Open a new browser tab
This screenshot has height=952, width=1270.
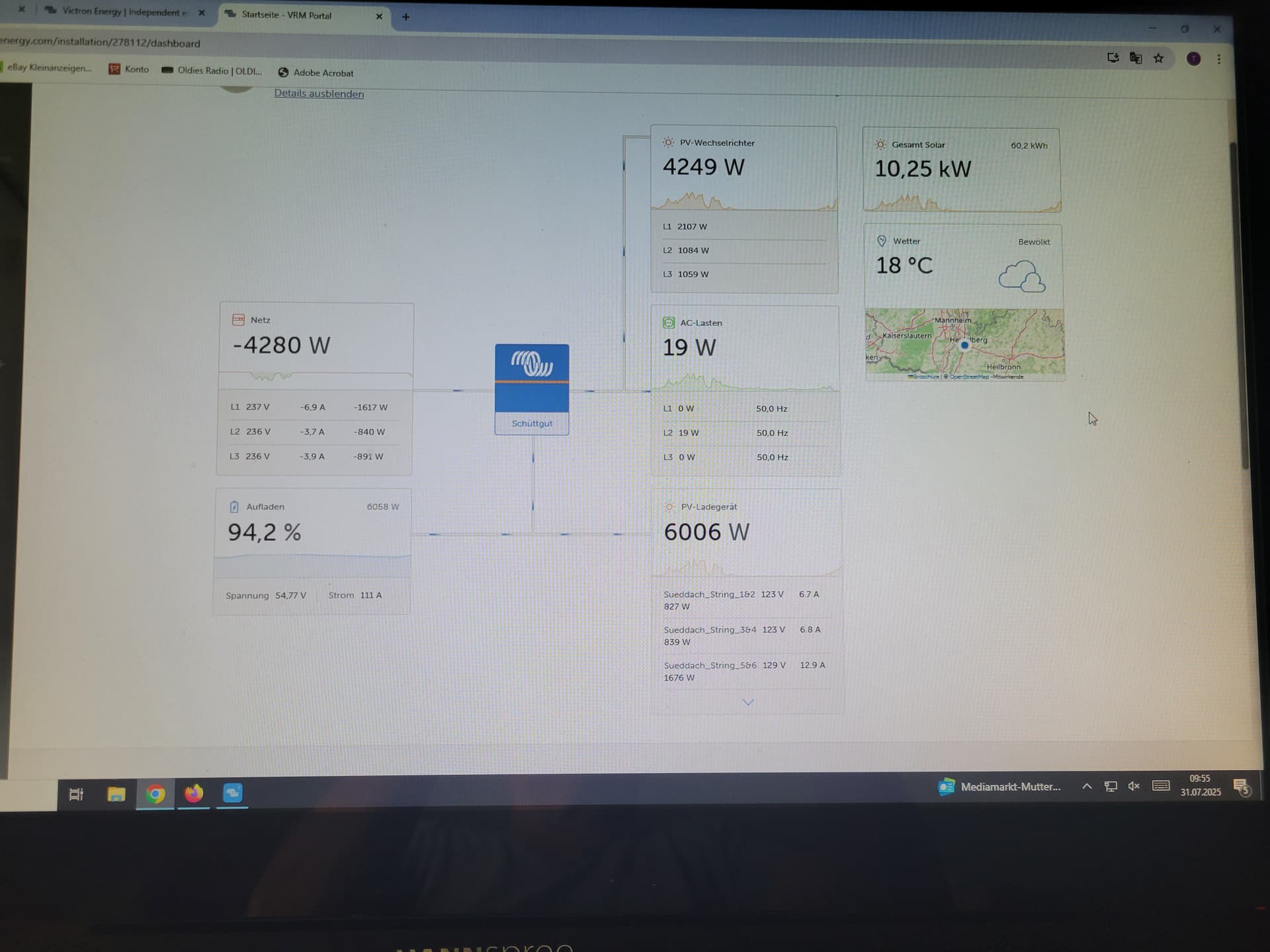[x=406, y=17]
